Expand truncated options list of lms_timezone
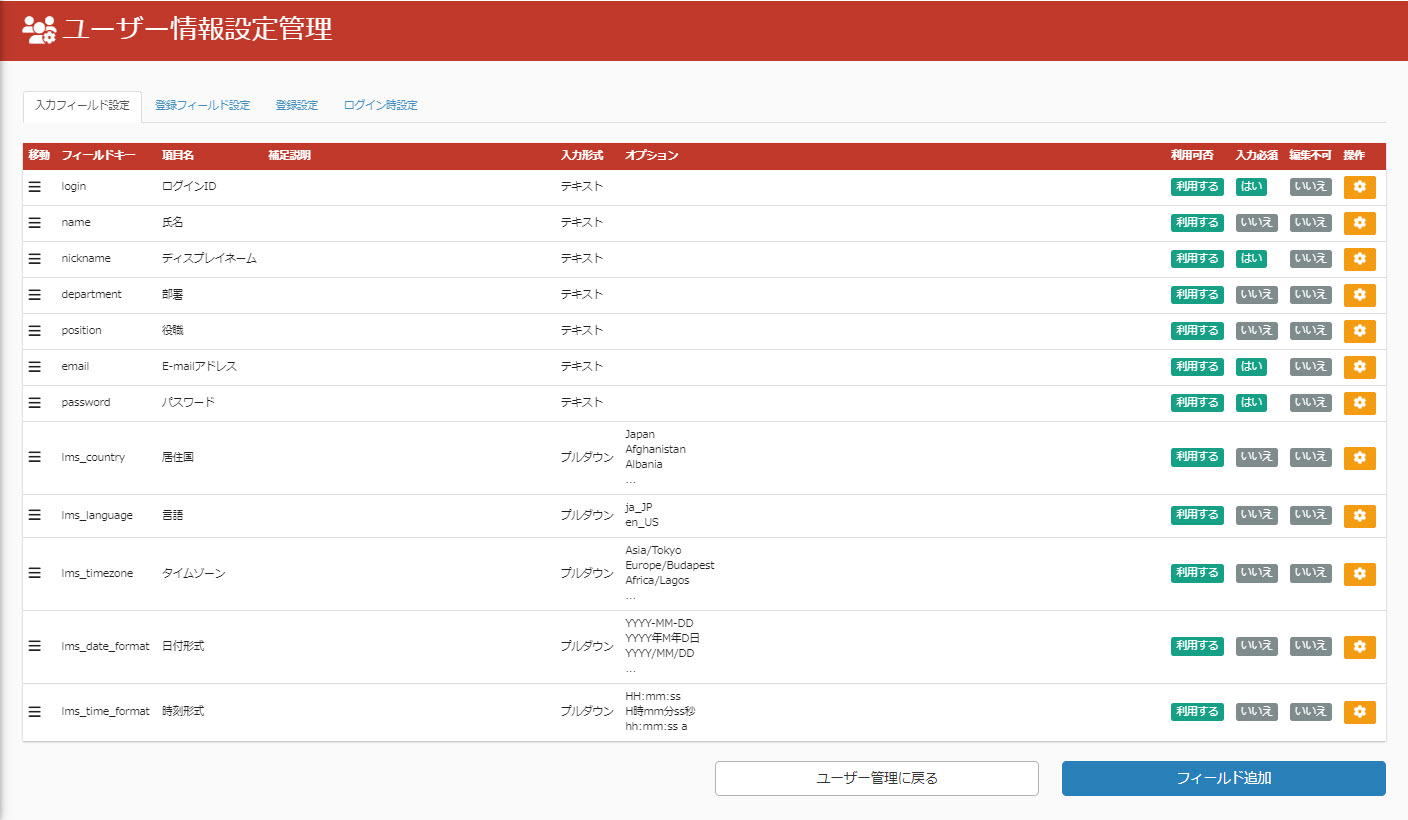This screenshot has width=1408, height=820. tap(630, 596)
